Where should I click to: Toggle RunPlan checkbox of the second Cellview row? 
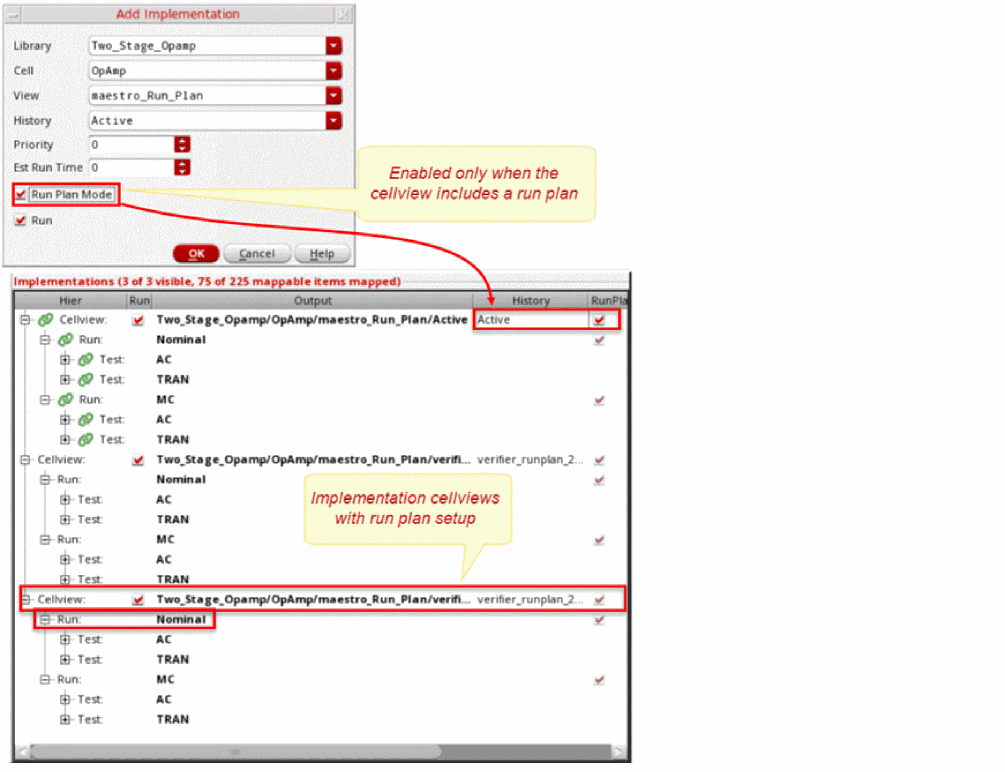[599, 460]
